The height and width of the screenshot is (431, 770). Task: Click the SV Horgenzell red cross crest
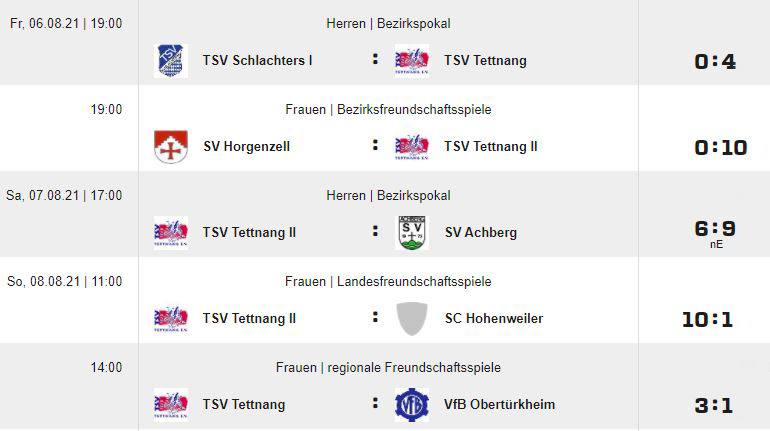click(171, 147)
